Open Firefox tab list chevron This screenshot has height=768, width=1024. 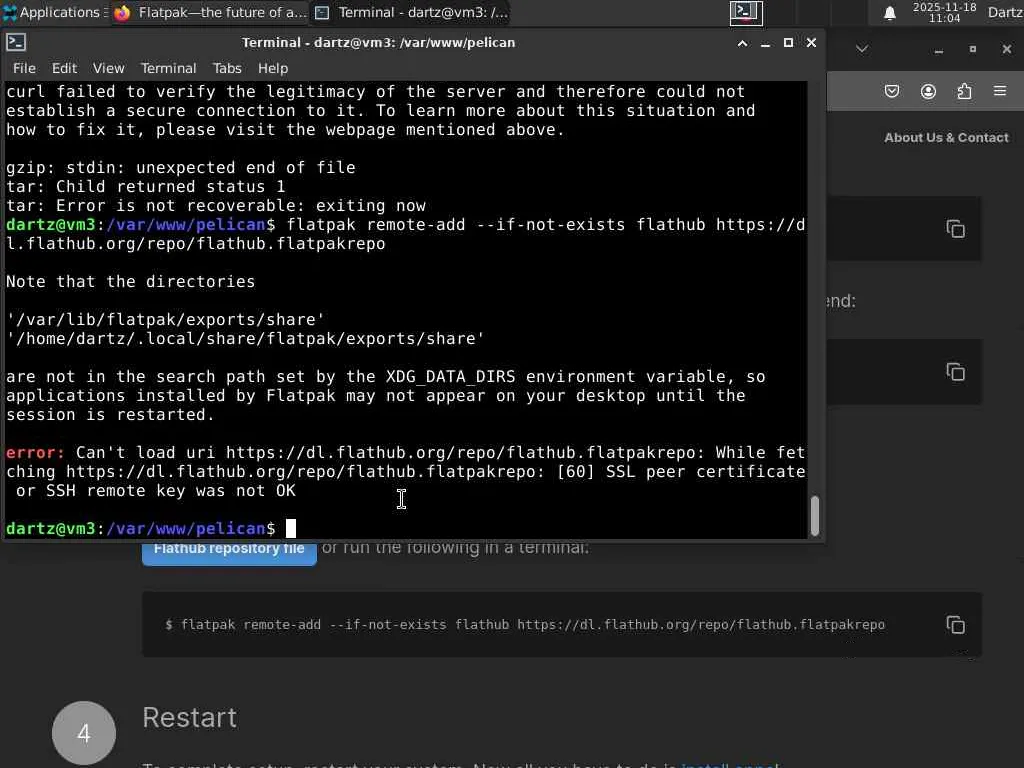coord(862,49)
